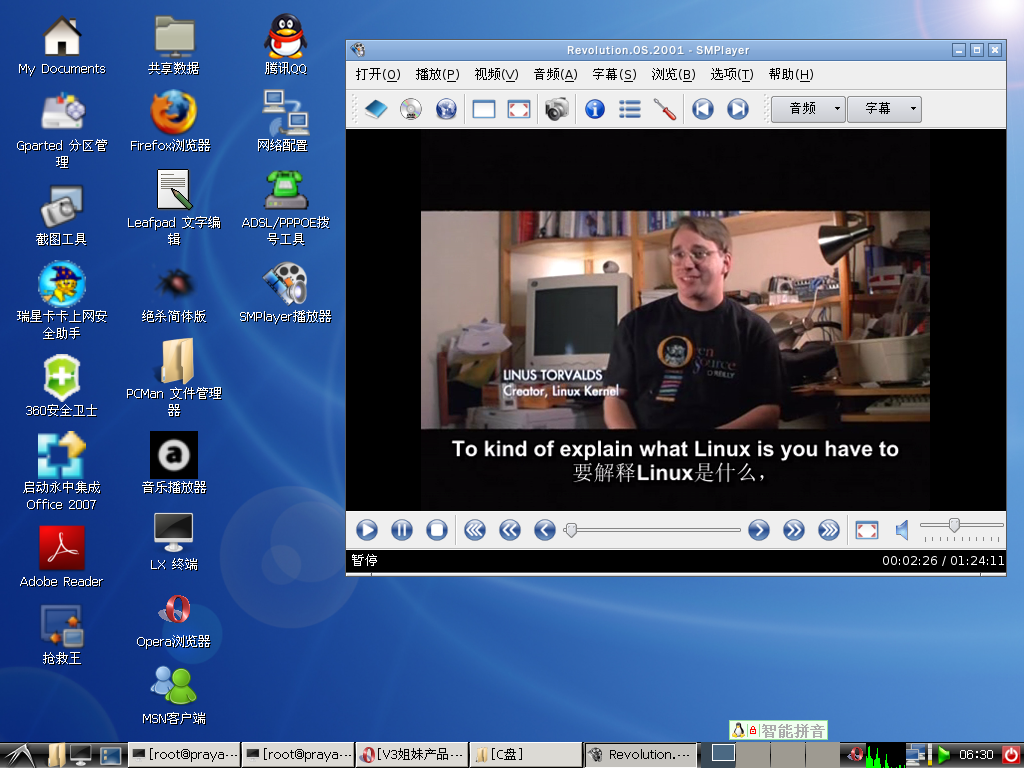Viewport: 1024px width, 768px height.
Task: Click the paused video frame
Action: point(675,320)
